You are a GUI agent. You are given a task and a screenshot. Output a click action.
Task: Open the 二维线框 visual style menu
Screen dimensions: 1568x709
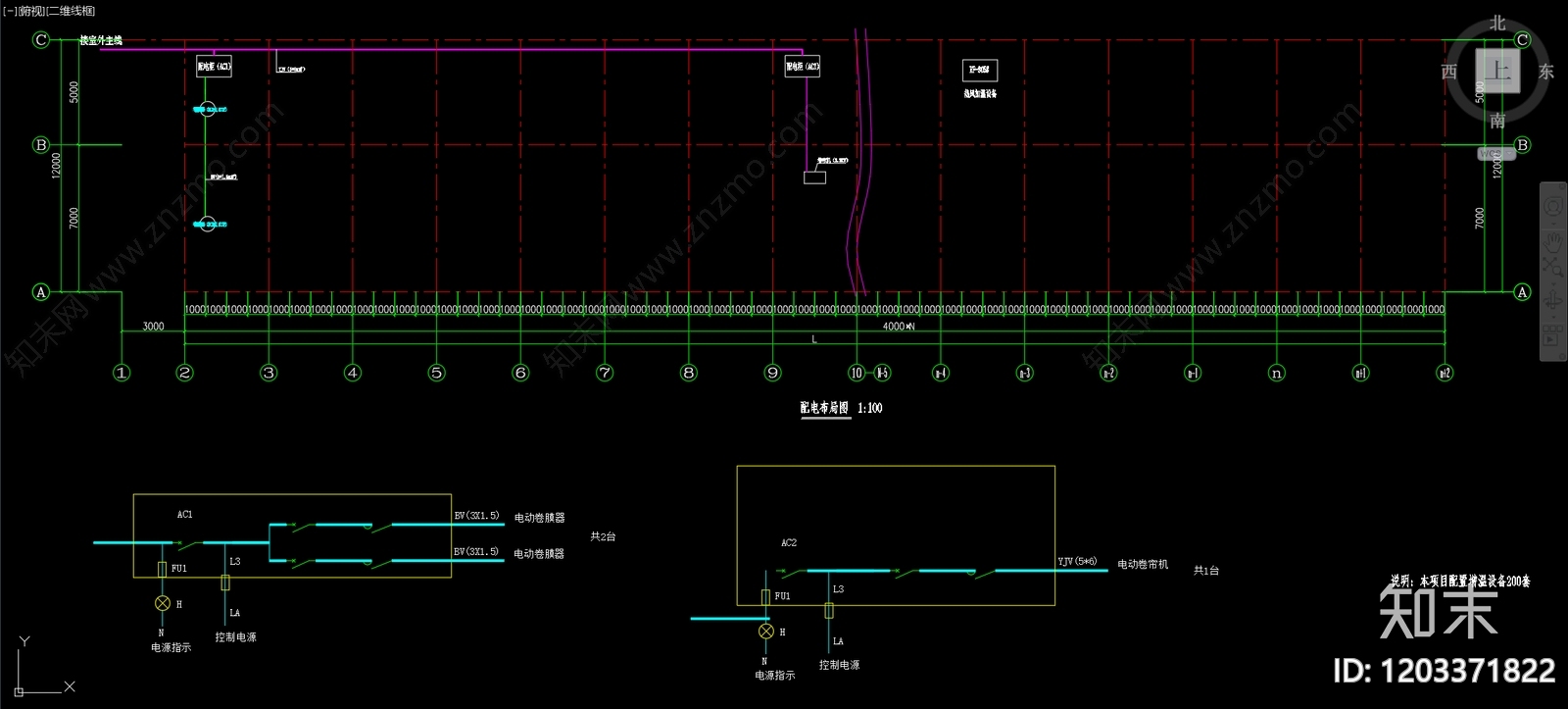72,11
